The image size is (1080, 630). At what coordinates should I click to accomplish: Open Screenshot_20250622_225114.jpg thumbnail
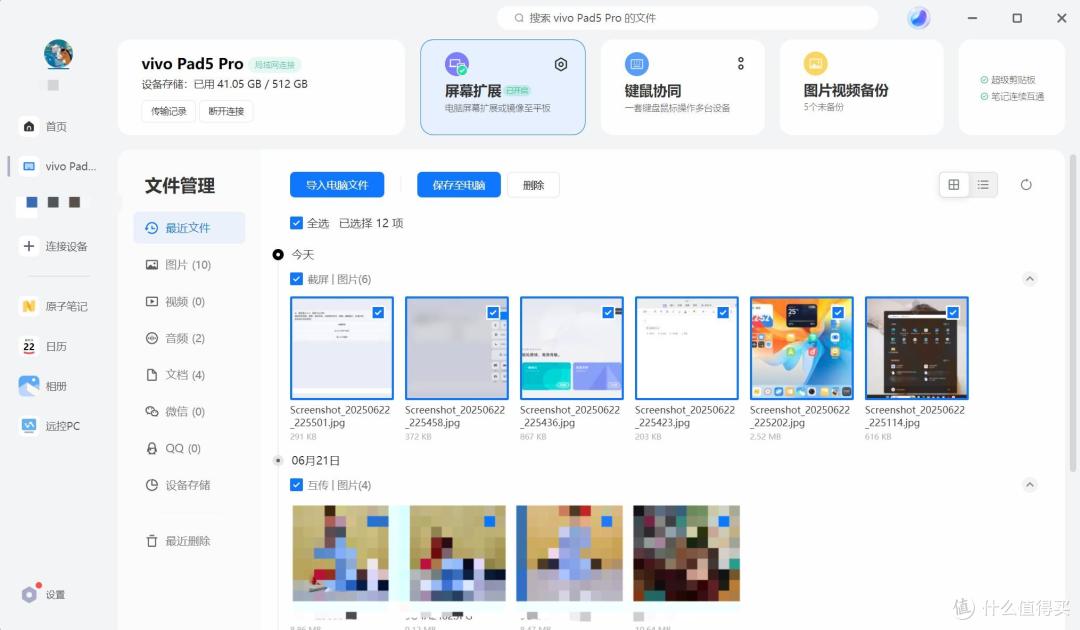tap(917, 348)
